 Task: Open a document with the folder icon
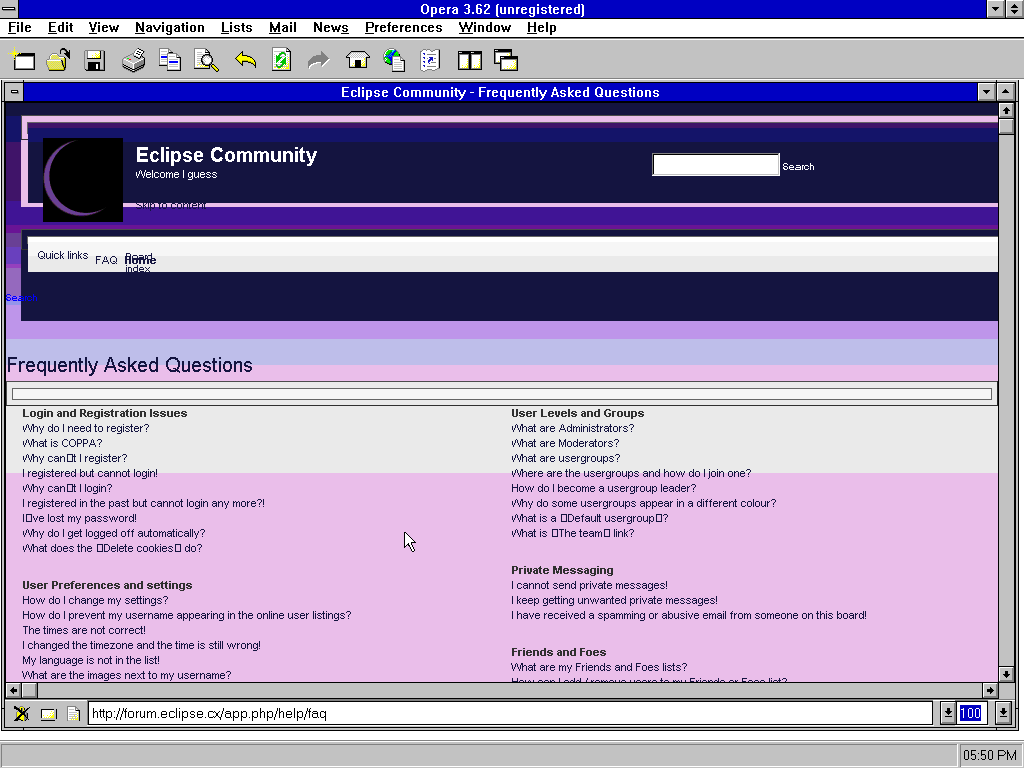tap(58, 60)
